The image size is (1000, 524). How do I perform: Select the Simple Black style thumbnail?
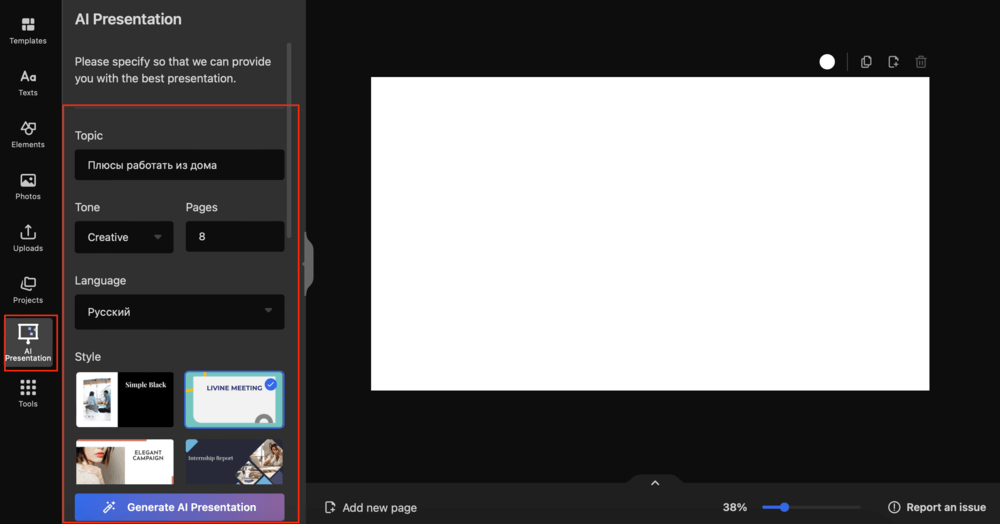[x=125, y=399]
